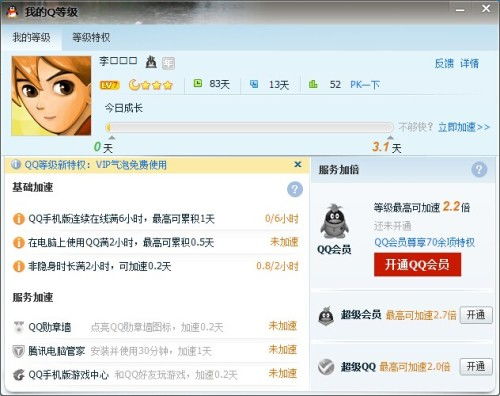
Task: Click the user avatar picture
Action: pos(51,96)
